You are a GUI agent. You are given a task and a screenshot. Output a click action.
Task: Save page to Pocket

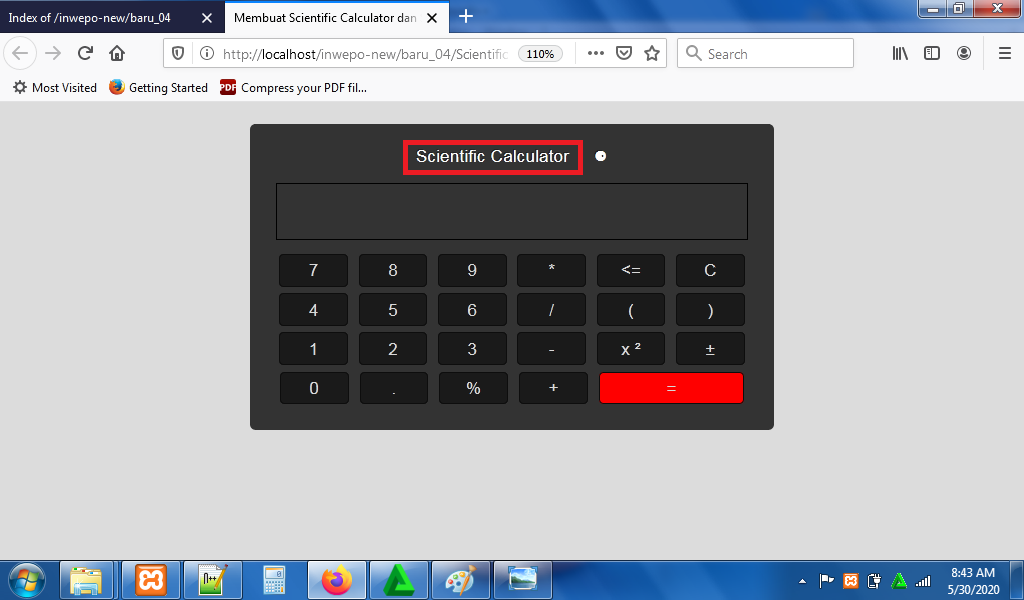tap(624, 54)
